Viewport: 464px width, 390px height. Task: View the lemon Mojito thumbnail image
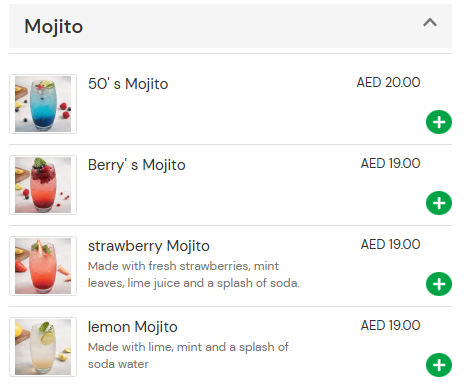43,347
